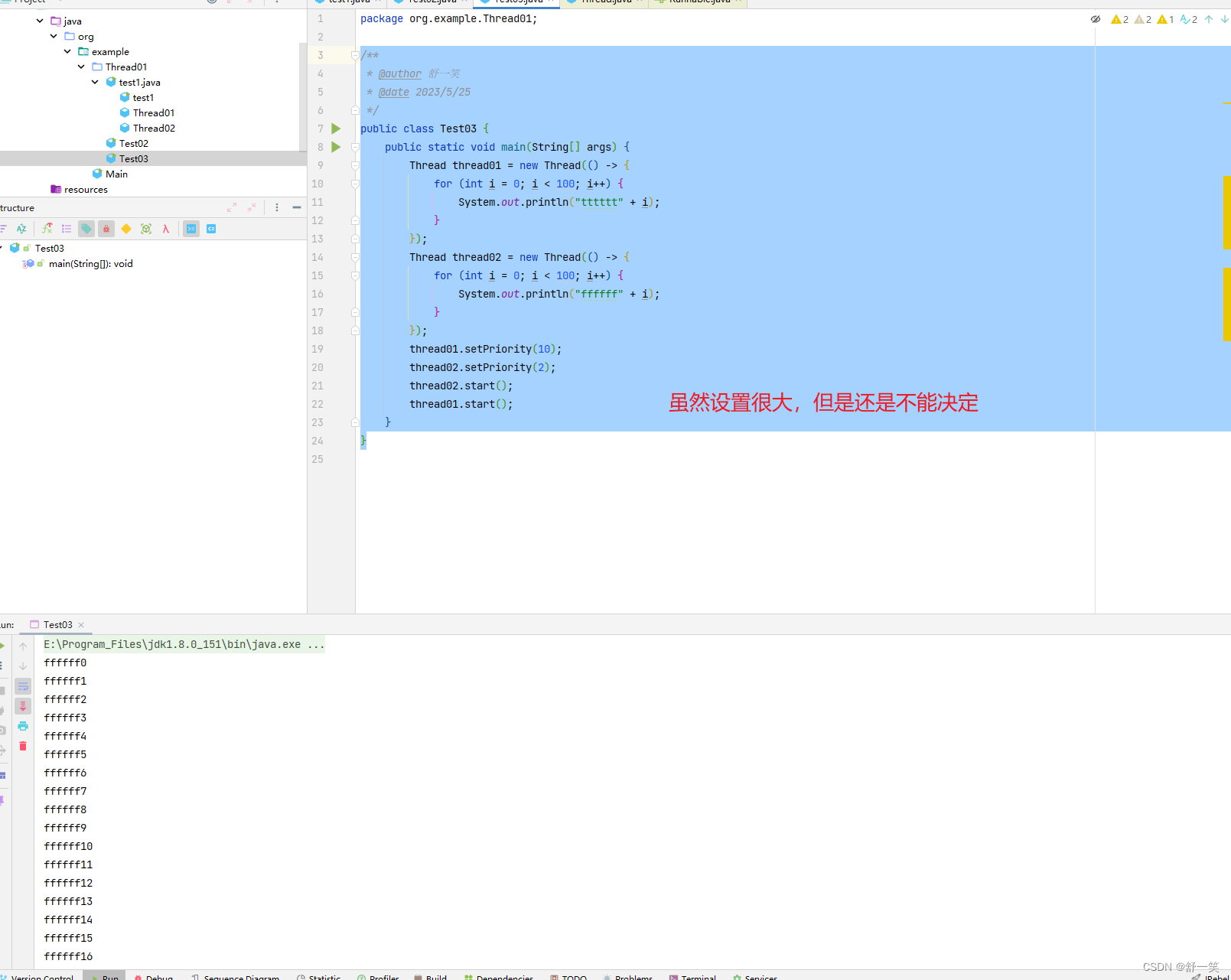Go up the stack trace in console
The height and width of the screenshot is (980, 1231).
[23, 646]
